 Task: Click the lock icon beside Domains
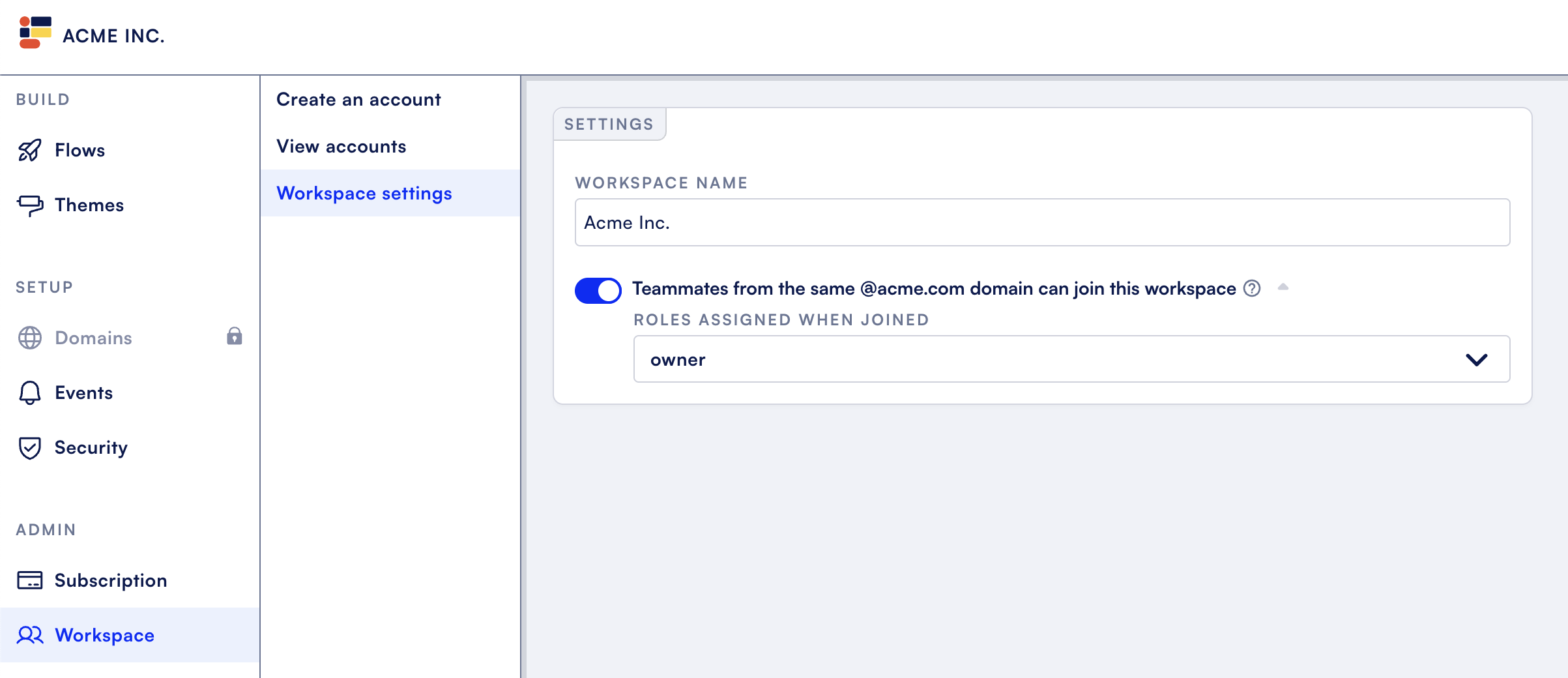[235, 336]
